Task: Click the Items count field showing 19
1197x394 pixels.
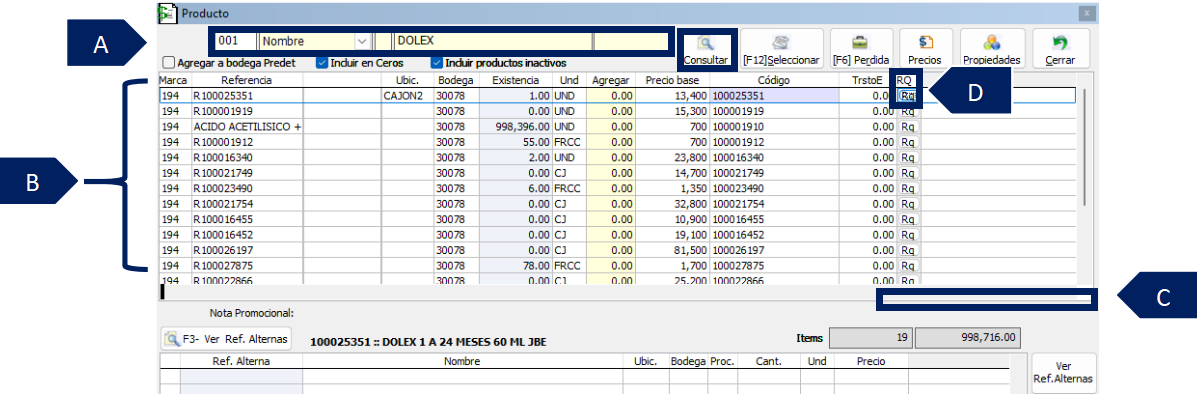Action: pos(871,337)
